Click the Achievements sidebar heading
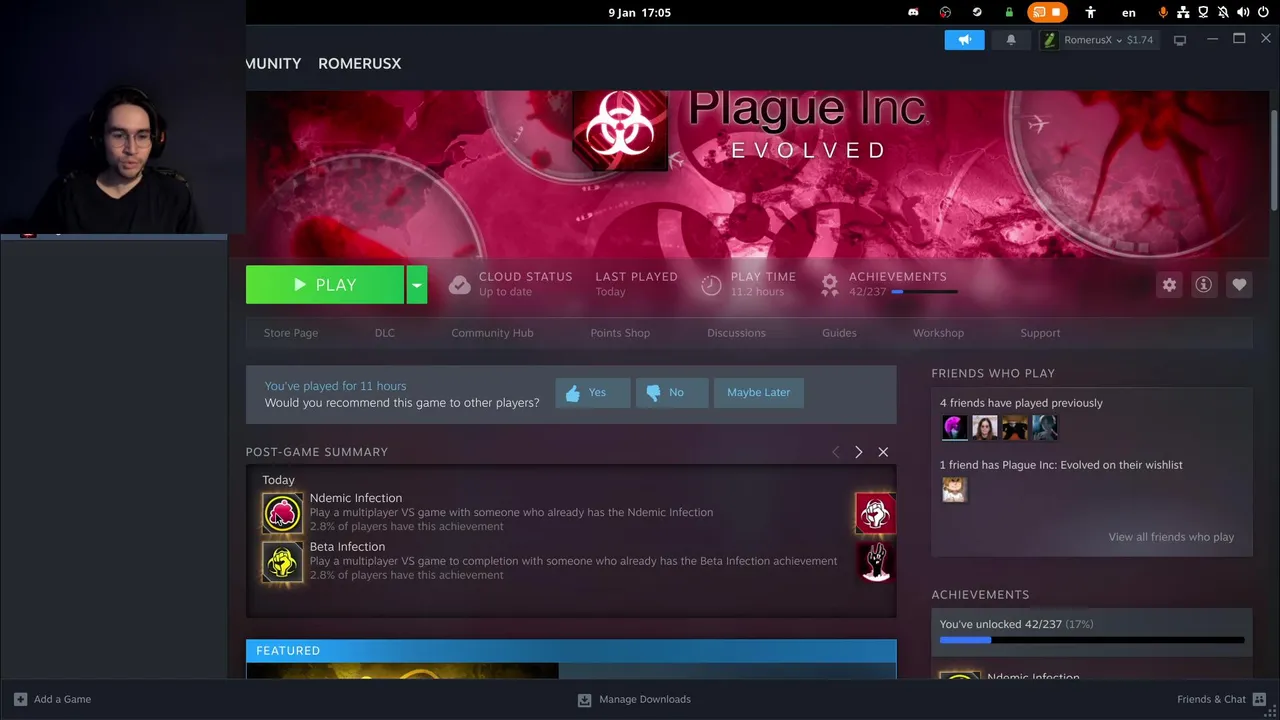 pos(980,594)
